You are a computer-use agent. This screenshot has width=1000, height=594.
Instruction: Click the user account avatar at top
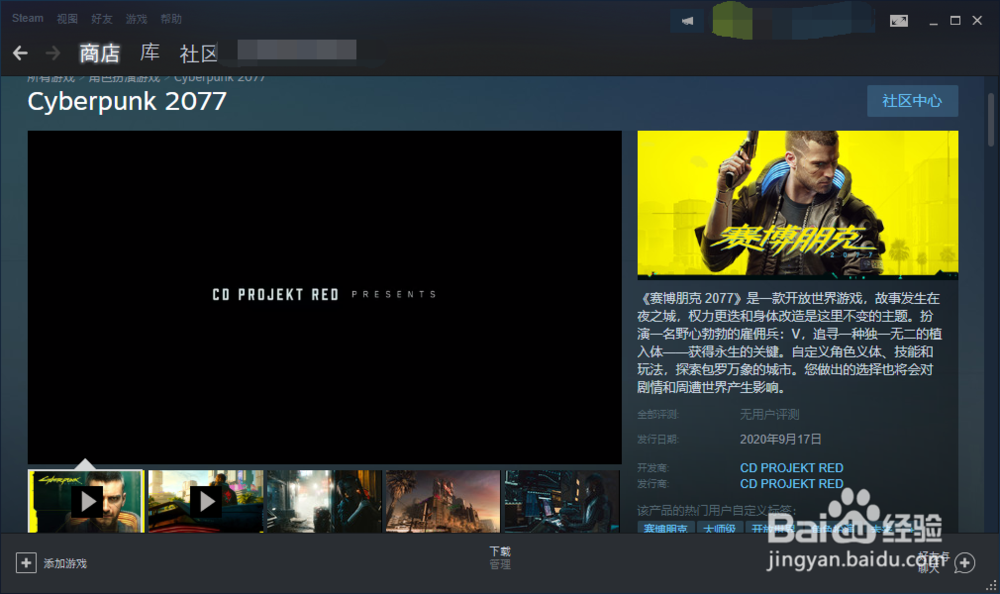pyautogui.click(x=732, y=20)
